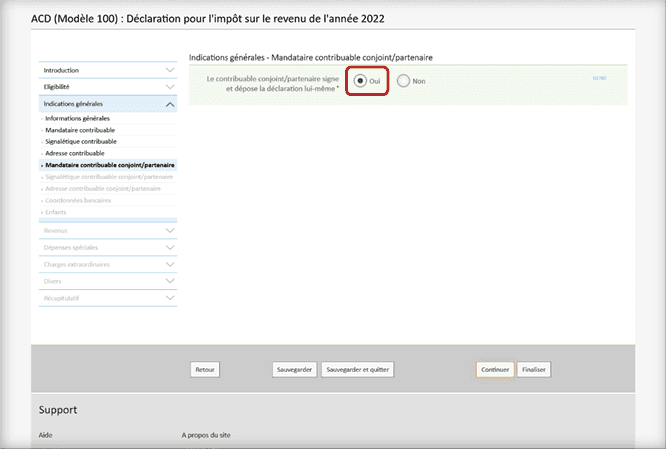Expand the Dépenses spéciales section chevron
666x449 pixels.
(170, 247)
